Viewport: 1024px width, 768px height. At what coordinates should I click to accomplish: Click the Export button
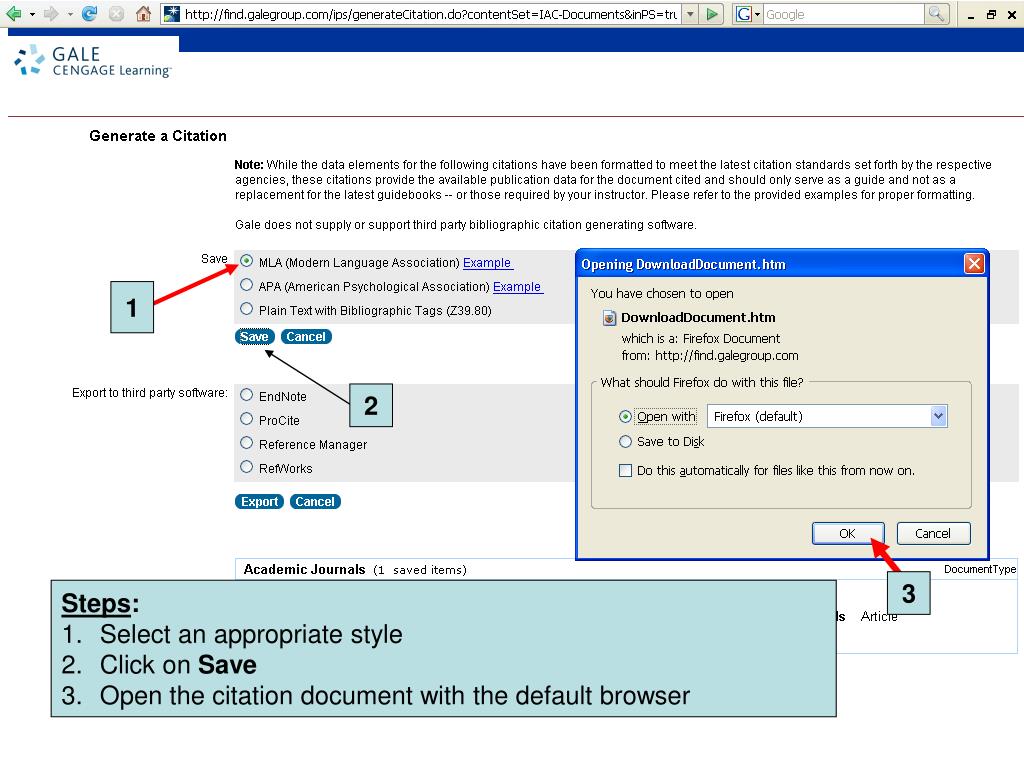259,502
